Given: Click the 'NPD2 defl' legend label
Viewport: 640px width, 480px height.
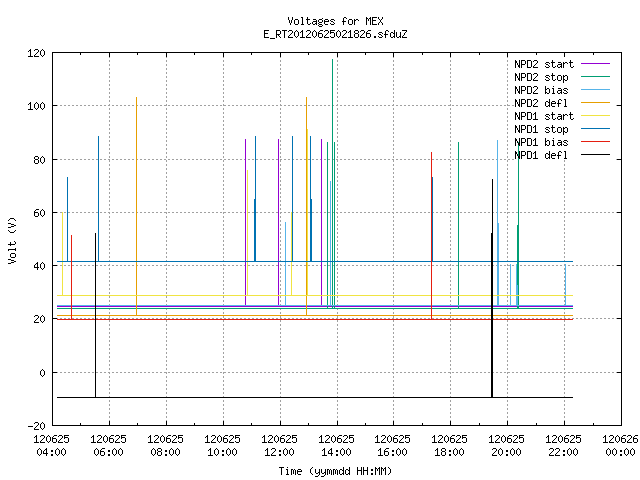Looking at the screenshot, I should coord(541,103).
